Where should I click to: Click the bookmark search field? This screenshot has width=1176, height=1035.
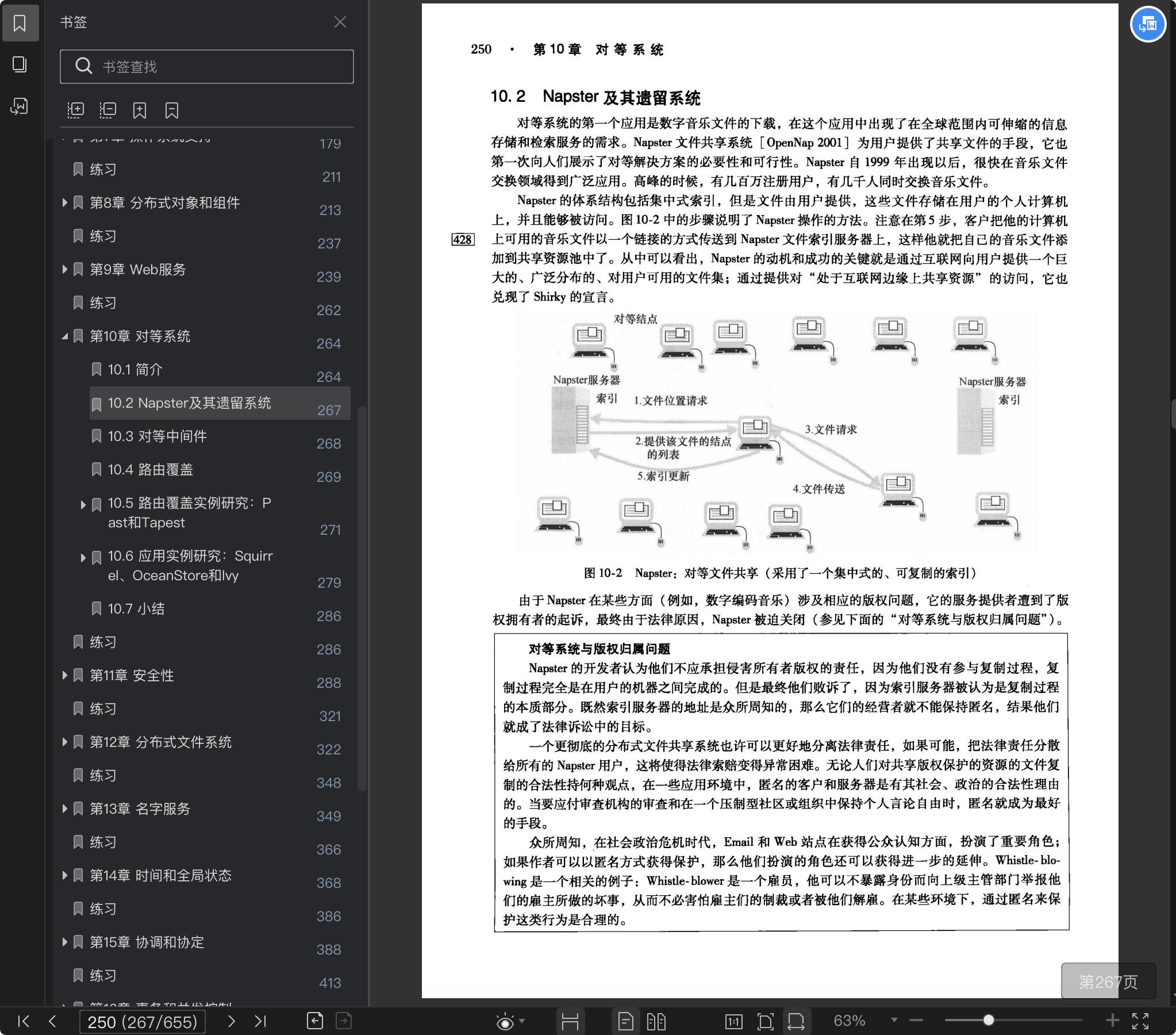click(x=206, y=67)
